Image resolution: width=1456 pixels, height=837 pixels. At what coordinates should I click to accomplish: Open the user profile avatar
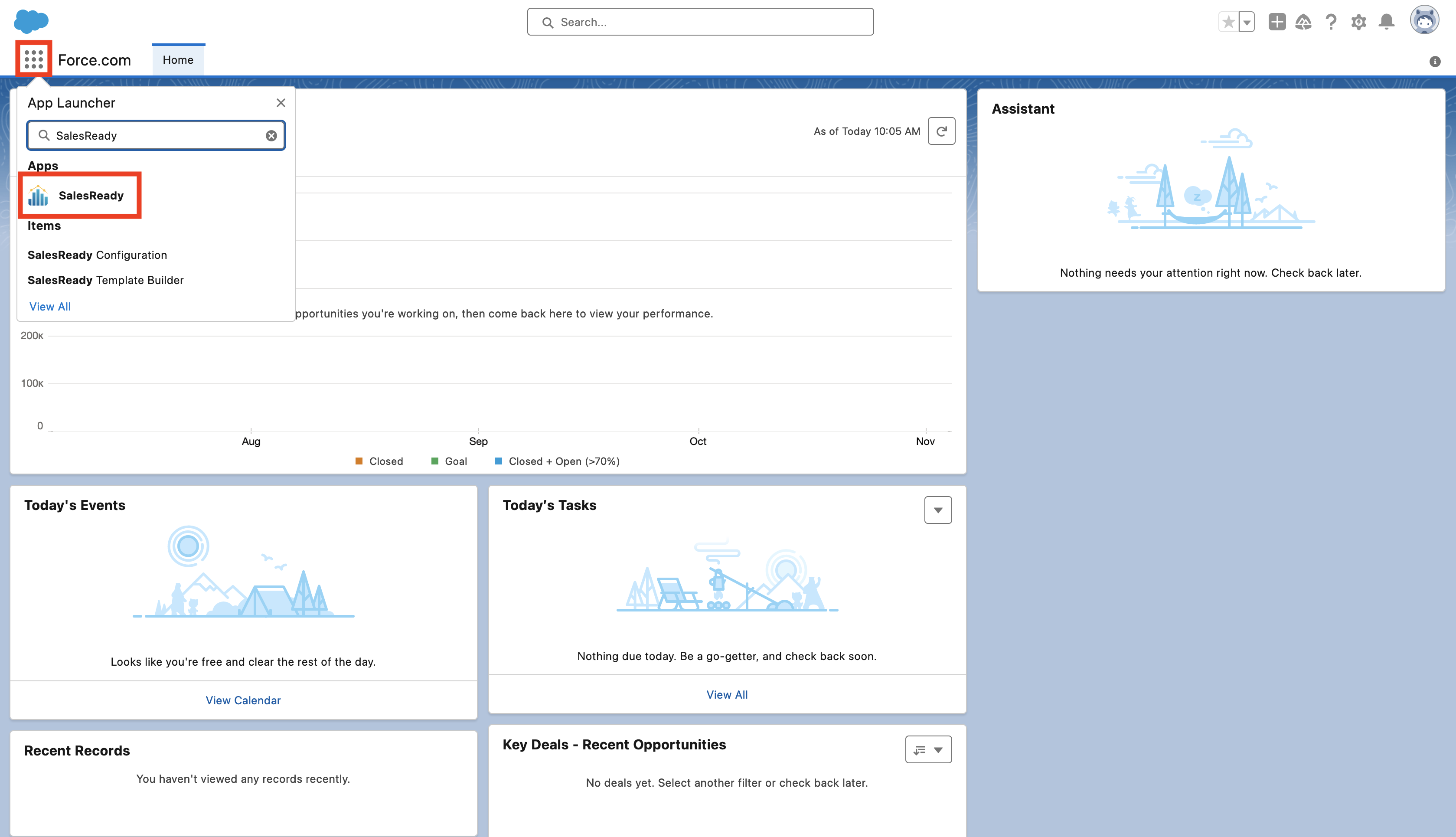coord(1424,21)
